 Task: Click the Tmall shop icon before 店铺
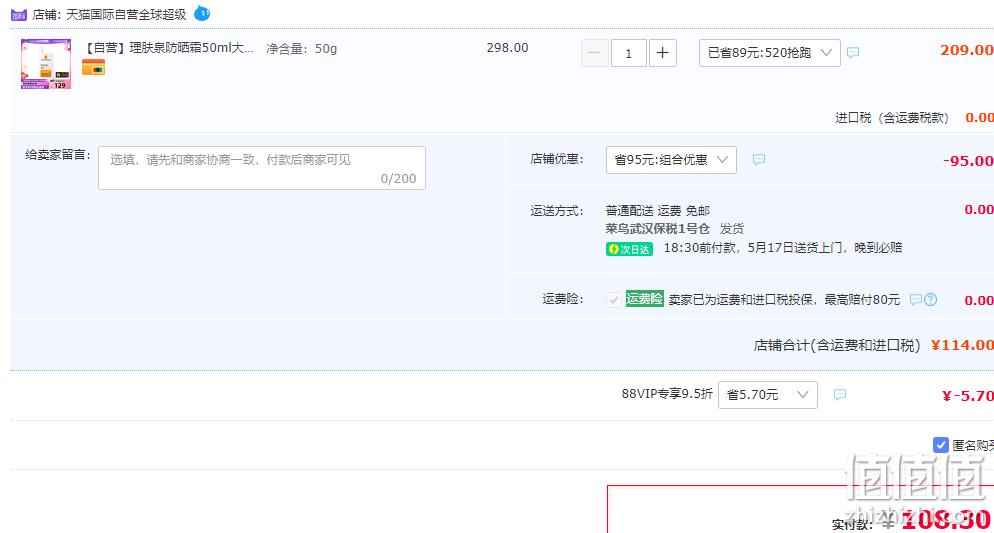[x=18, y=15]
